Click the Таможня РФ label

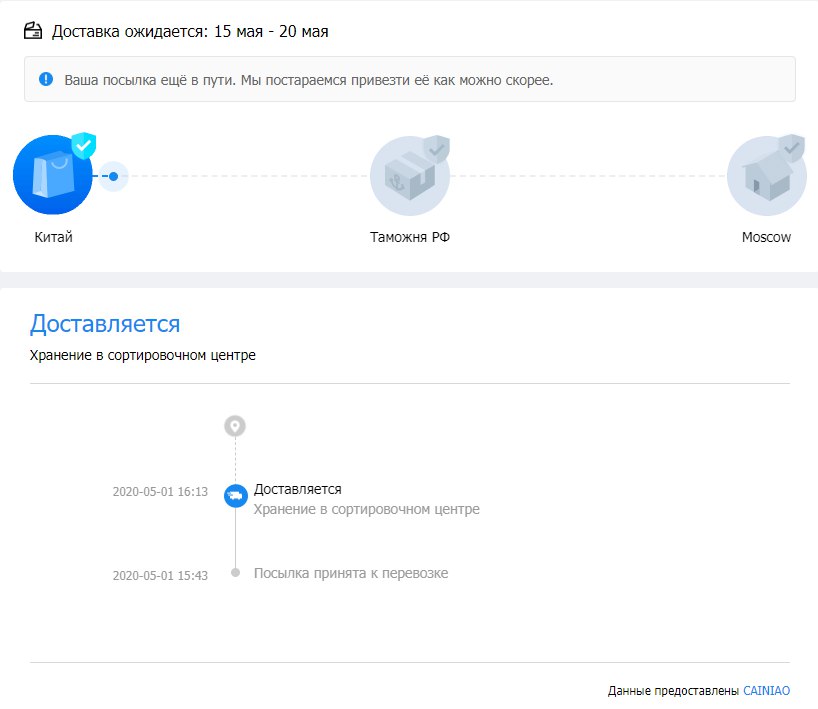tap(410, 237)
